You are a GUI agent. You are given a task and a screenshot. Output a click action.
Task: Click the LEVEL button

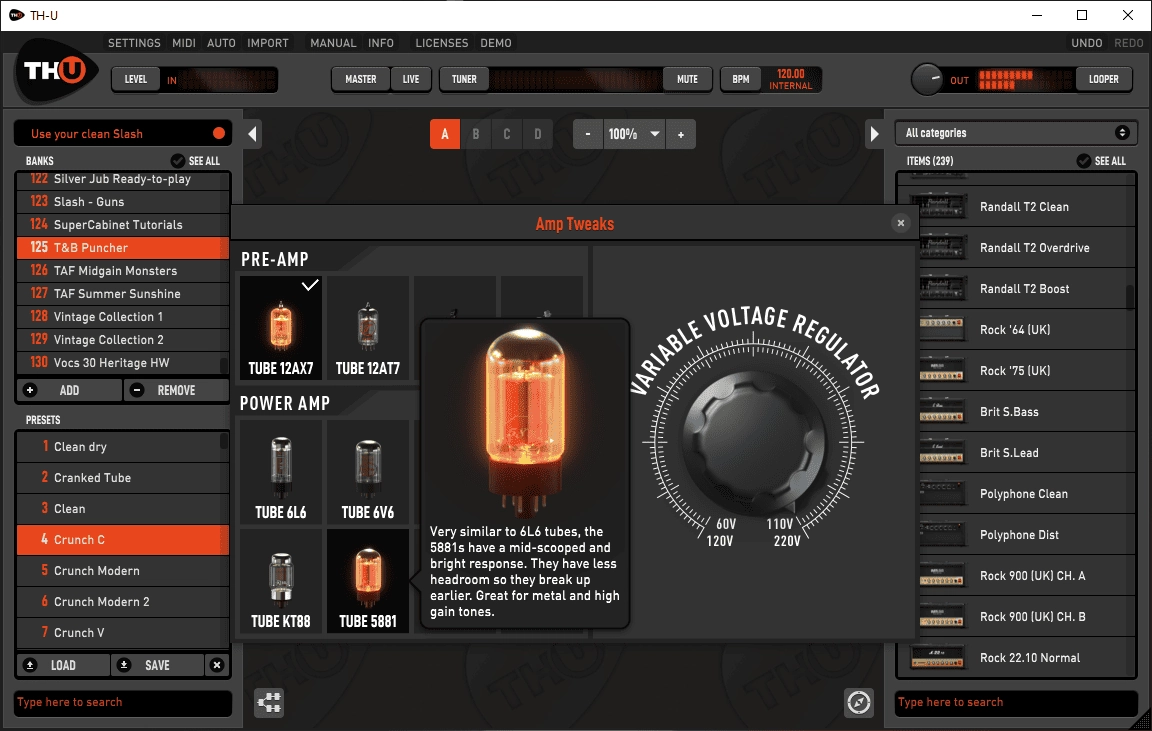pos(135,79)
